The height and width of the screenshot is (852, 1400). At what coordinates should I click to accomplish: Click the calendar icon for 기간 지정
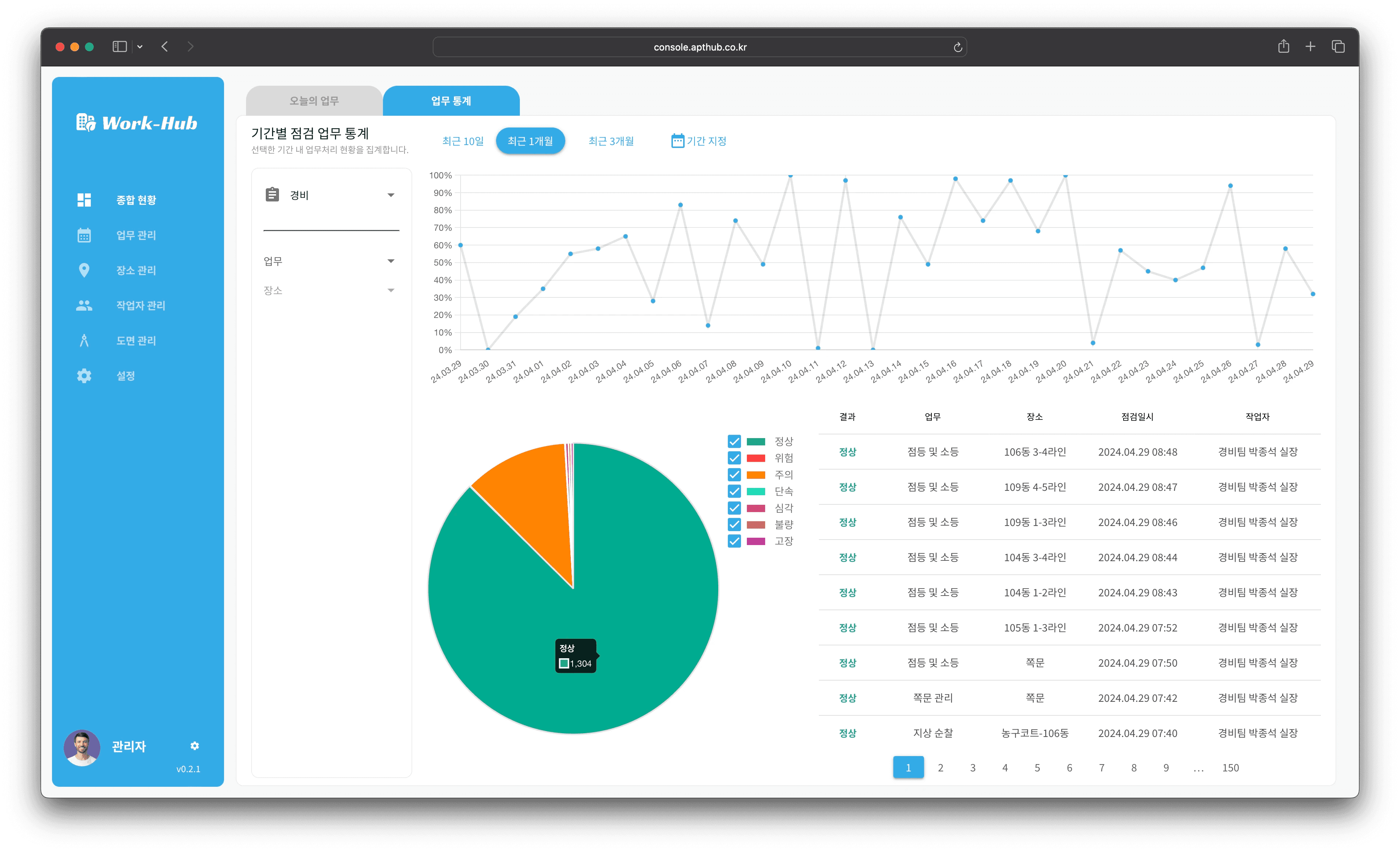[x=677, y=141]
